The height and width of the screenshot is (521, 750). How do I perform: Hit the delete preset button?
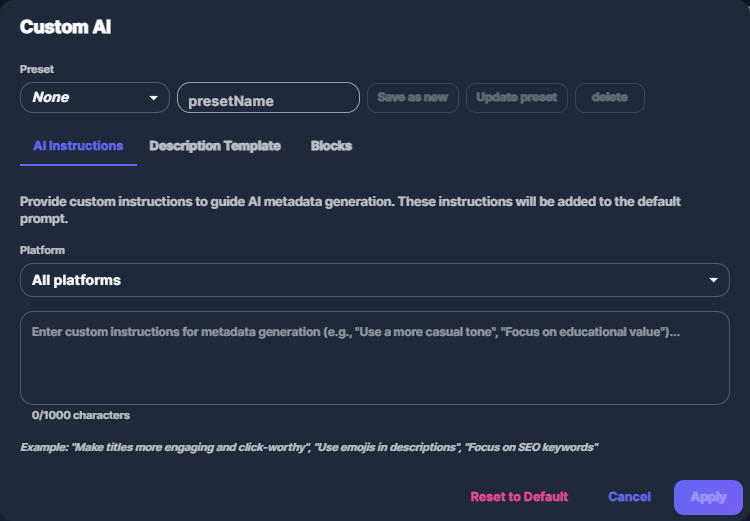(609, 98)
